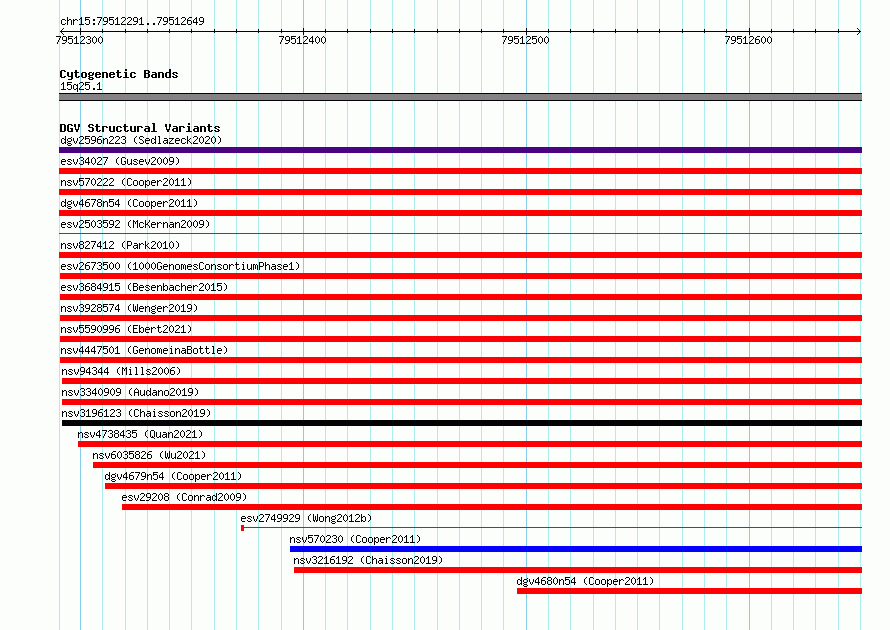This screenshot has width=890, height=630.
Task: Open nsv3928574 (Wenger2019) label
Action: click(129, 308)
